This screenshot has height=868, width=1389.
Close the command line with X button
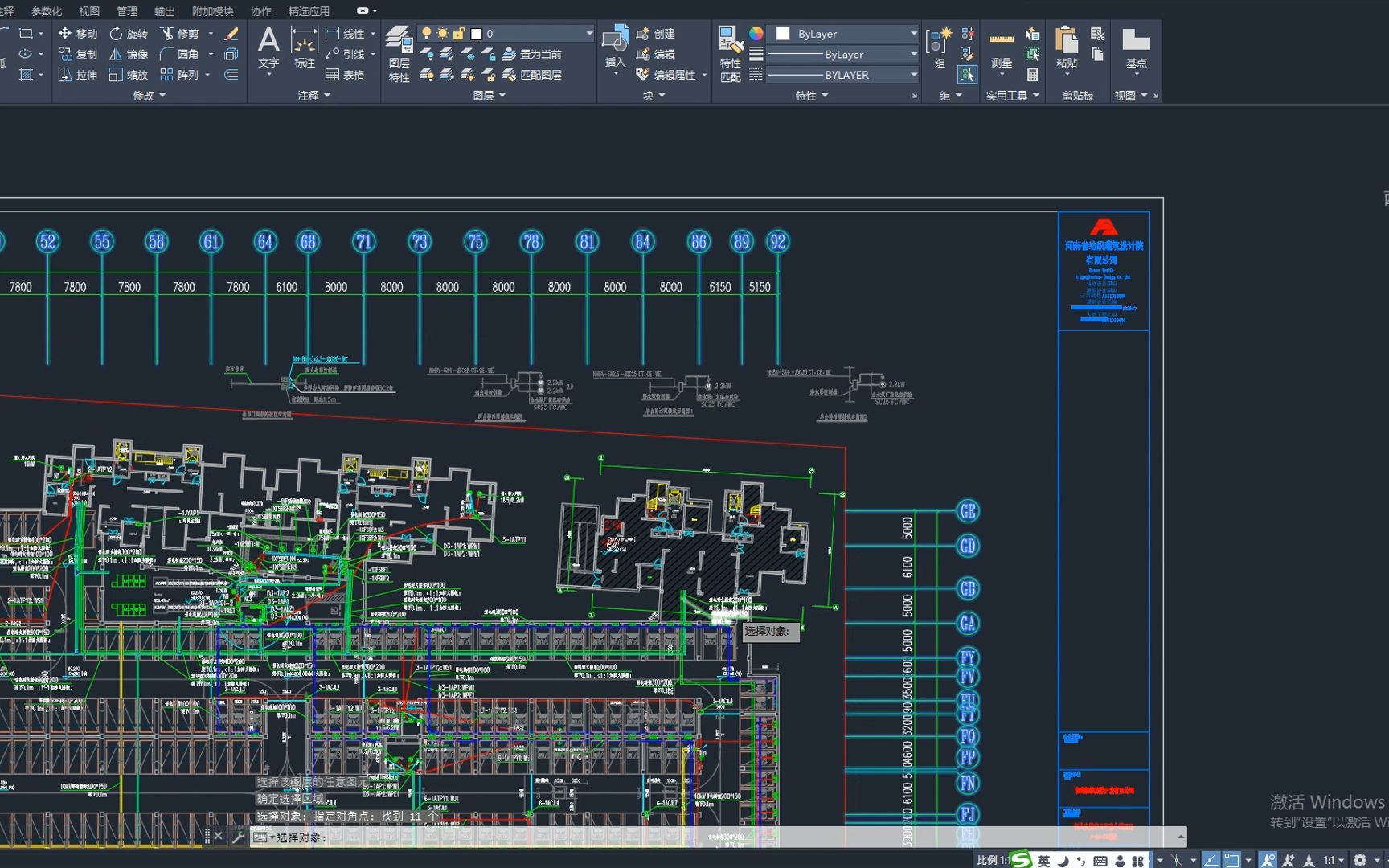coord(218,837)
